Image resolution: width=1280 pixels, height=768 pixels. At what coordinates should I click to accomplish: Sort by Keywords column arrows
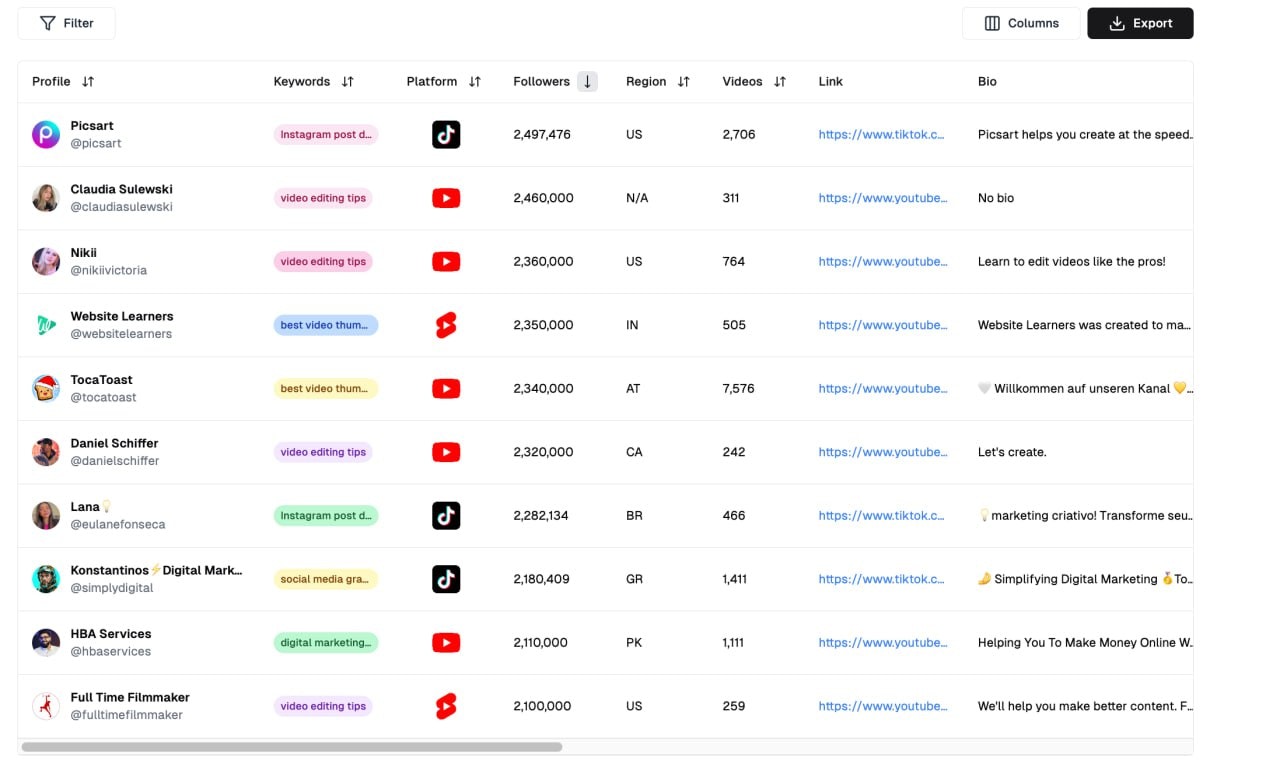tap(348, 82)
